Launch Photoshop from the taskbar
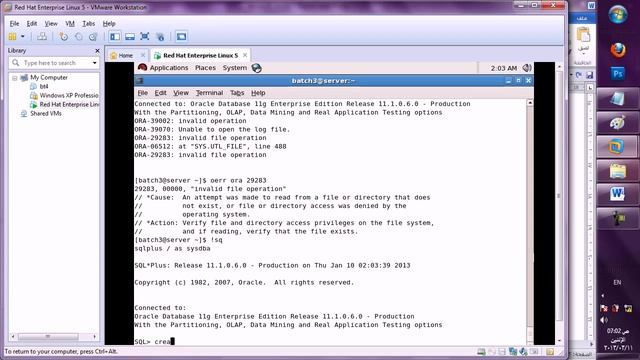The height and width of the screenshot is (360, 640). click(x=618, y=74)
